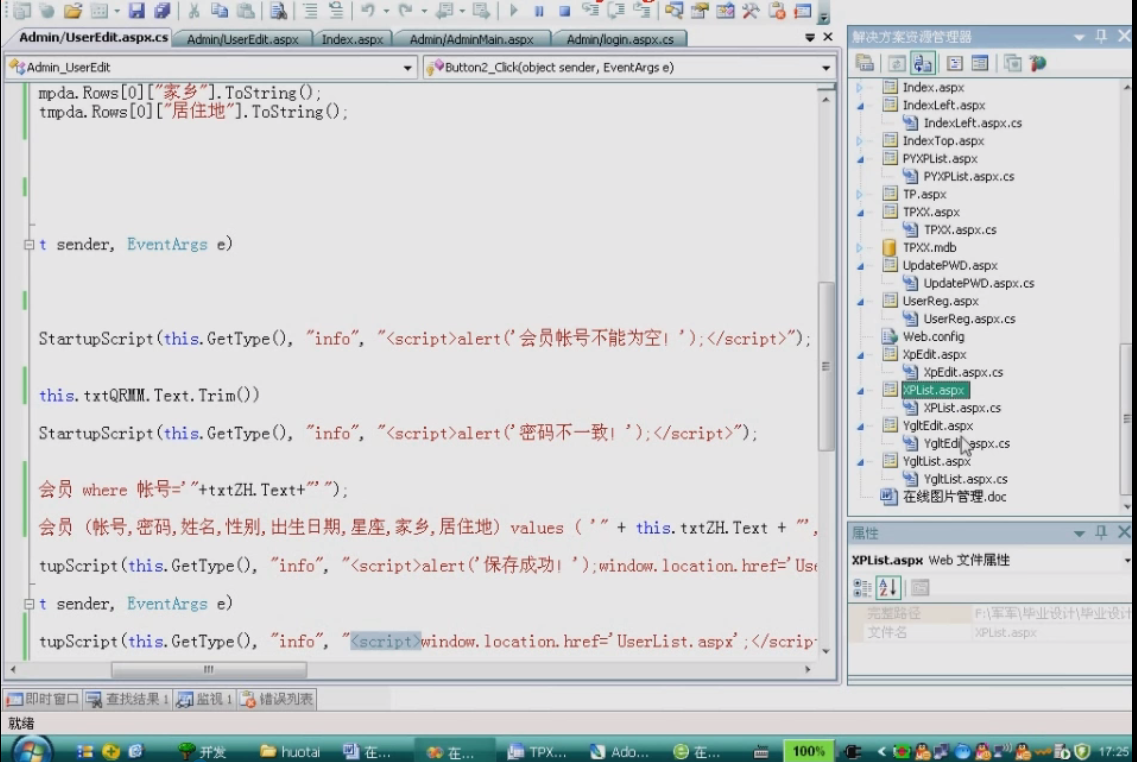The height and width of the screenshot is (762, 1137).
Task: Cut selection with the scissors icon
Action: [194, 10]
